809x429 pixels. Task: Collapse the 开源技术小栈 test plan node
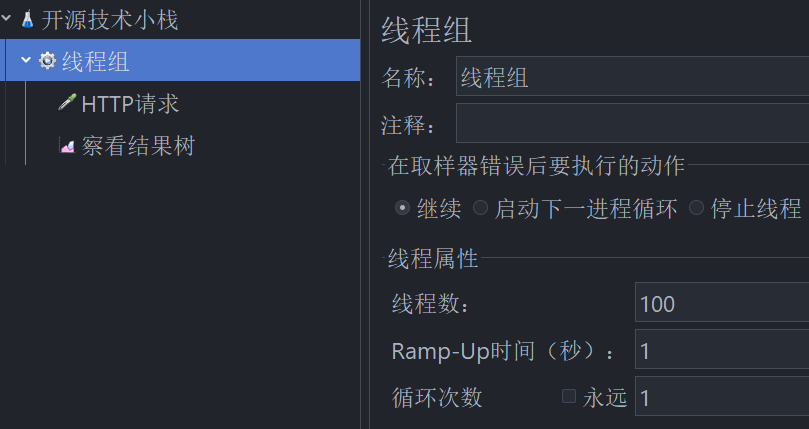[6, 19]
